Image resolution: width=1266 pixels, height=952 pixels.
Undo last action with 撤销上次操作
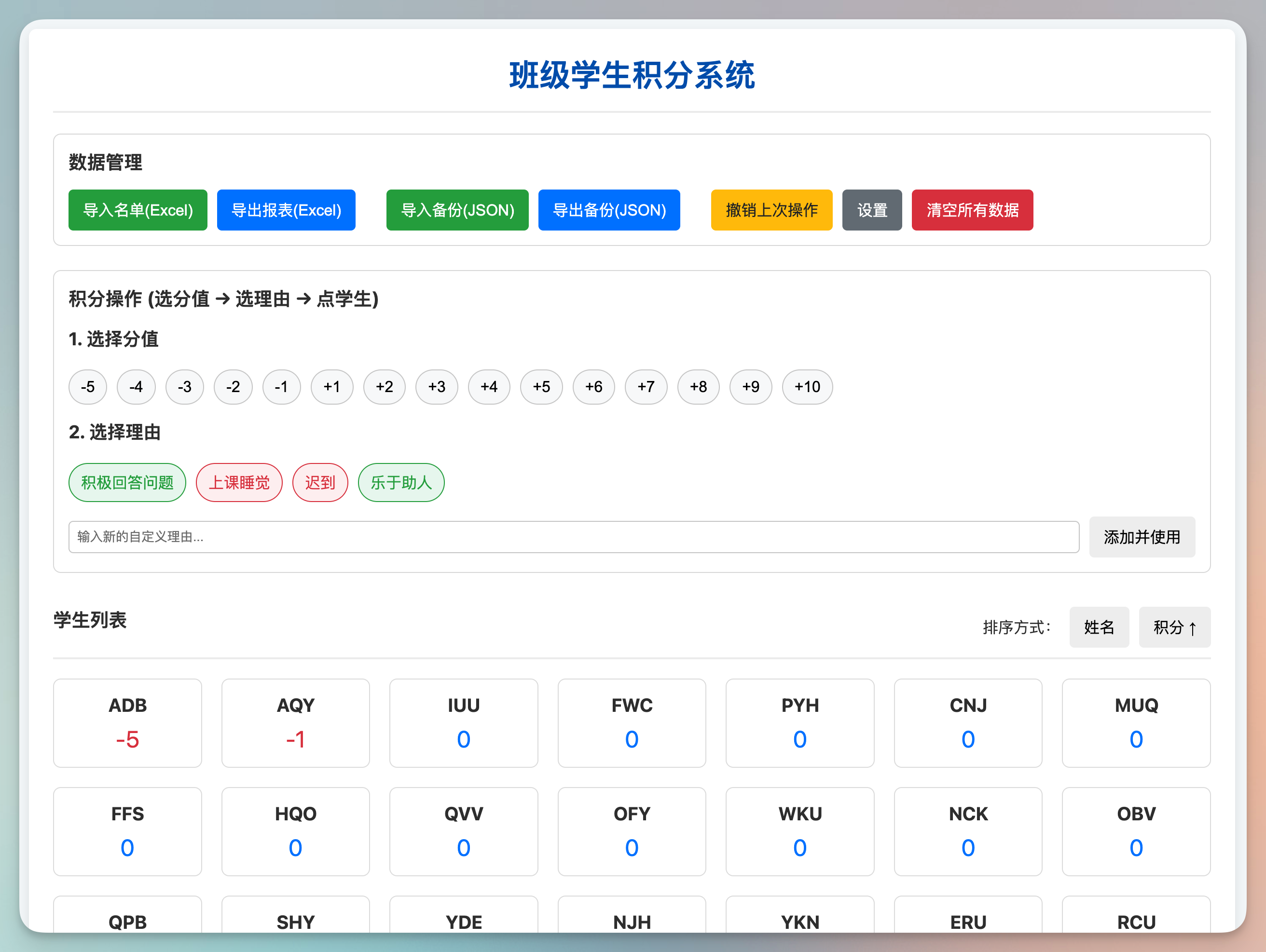771,210
